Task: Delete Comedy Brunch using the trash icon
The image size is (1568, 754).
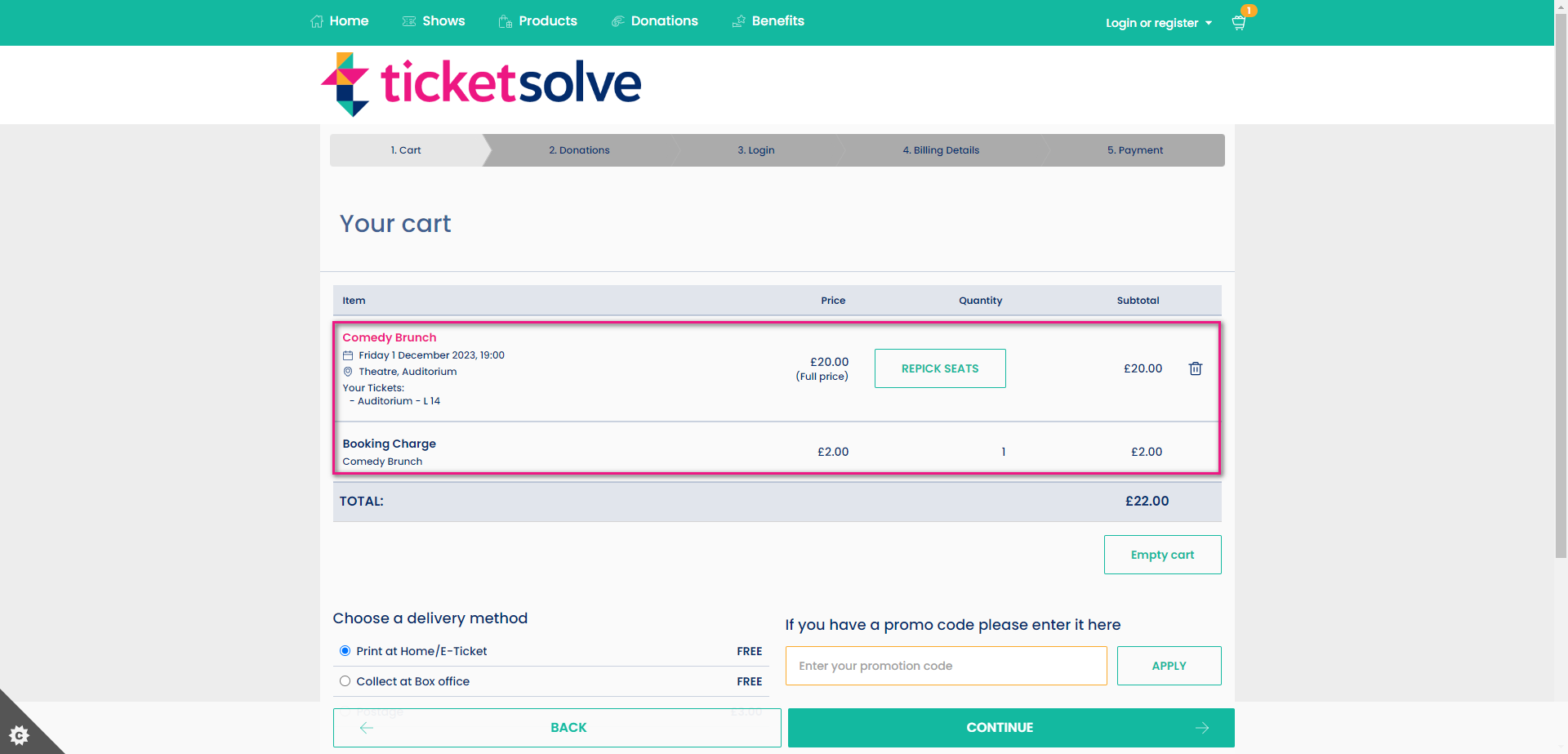Action: pos(1195,368)
